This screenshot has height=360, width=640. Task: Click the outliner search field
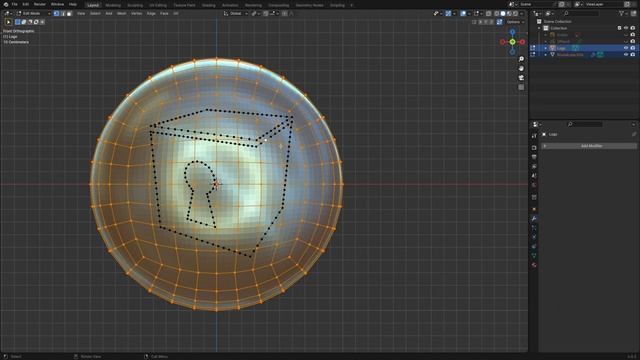point(581,13)
